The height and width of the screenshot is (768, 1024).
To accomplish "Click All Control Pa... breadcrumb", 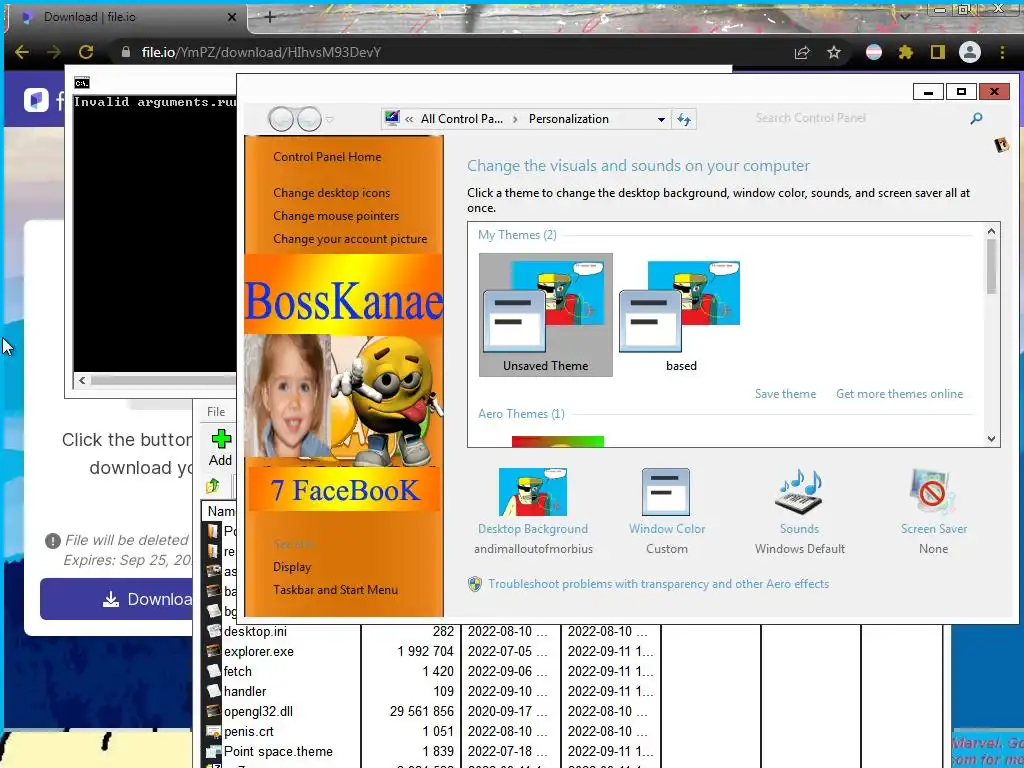I will (x=462, y=119).
